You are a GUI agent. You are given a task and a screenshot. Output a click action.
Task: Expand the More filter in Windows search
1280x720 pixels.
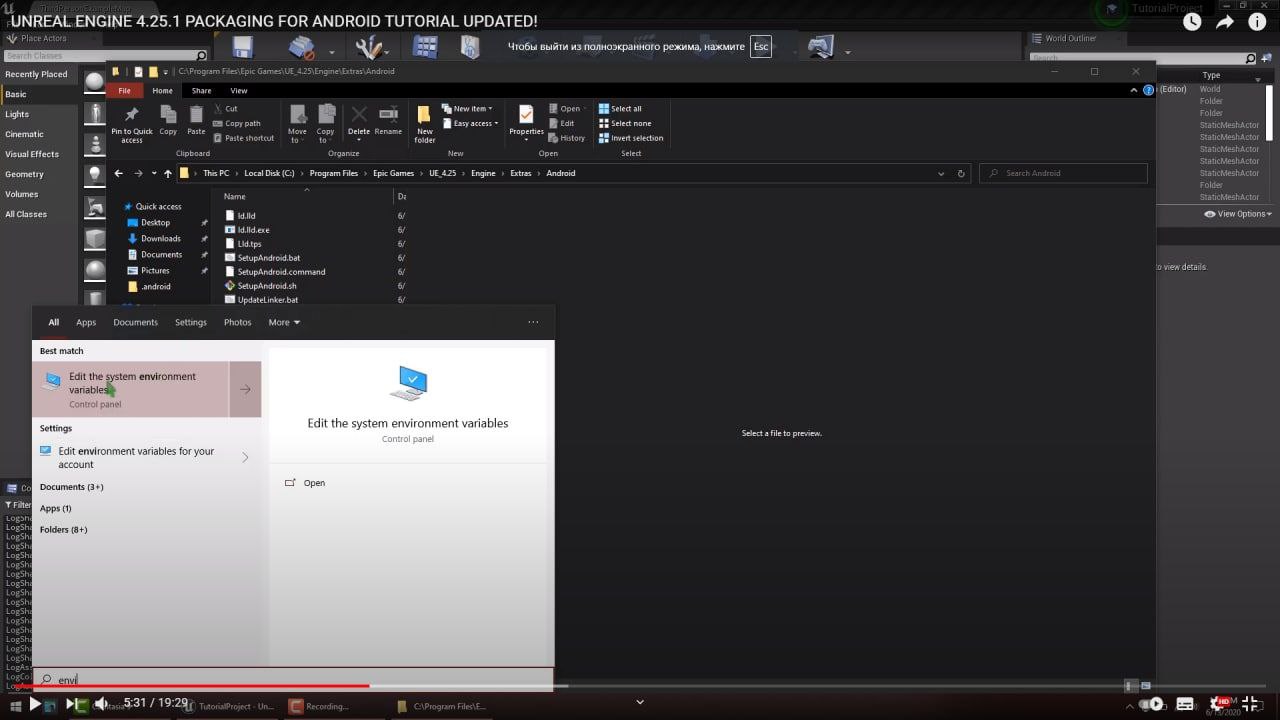tap(284, 322)
